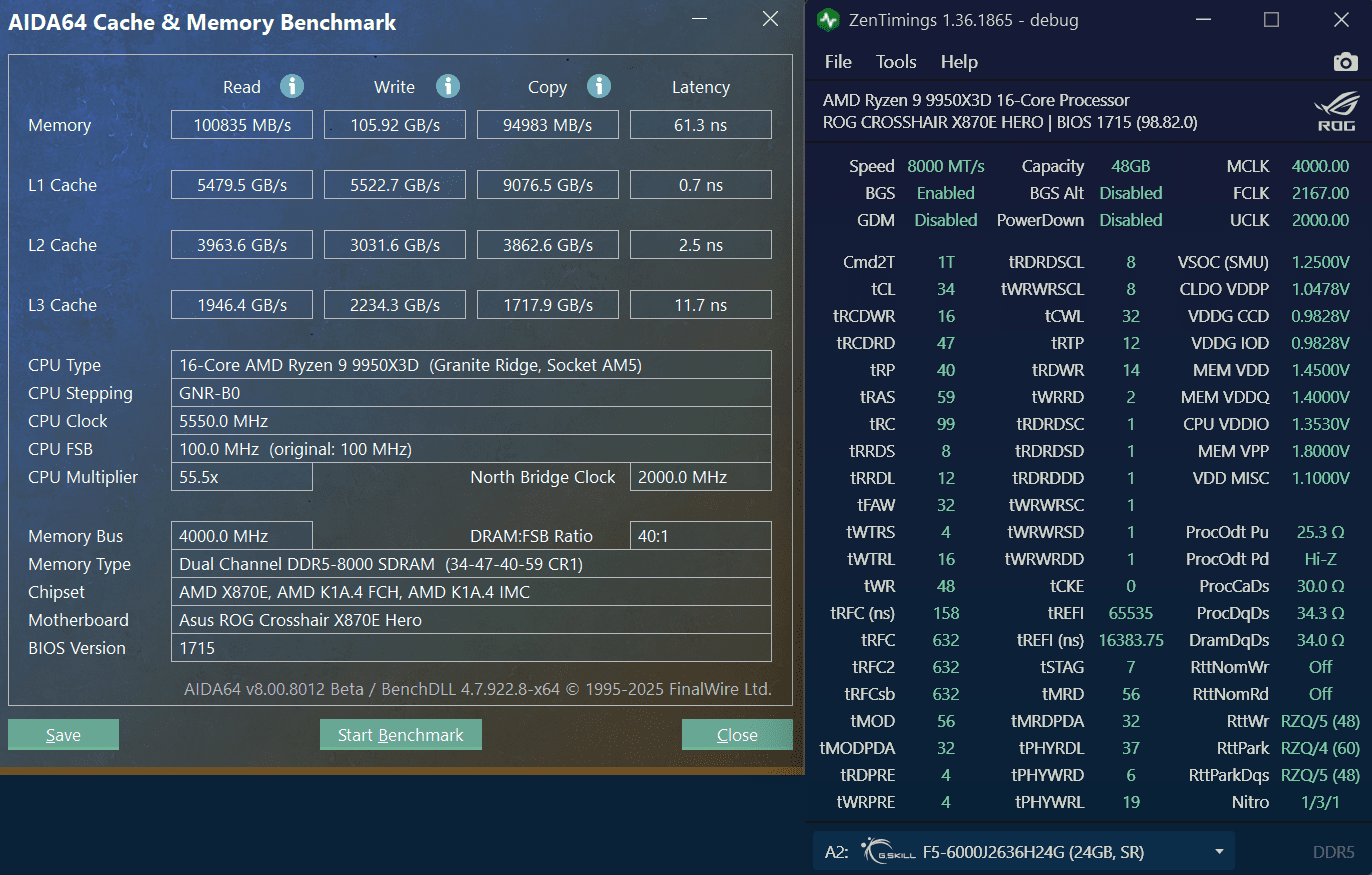Click L2 Cache Write value 3031.6 GB/s
1372x875 pixels.
(x=395, y=245)
